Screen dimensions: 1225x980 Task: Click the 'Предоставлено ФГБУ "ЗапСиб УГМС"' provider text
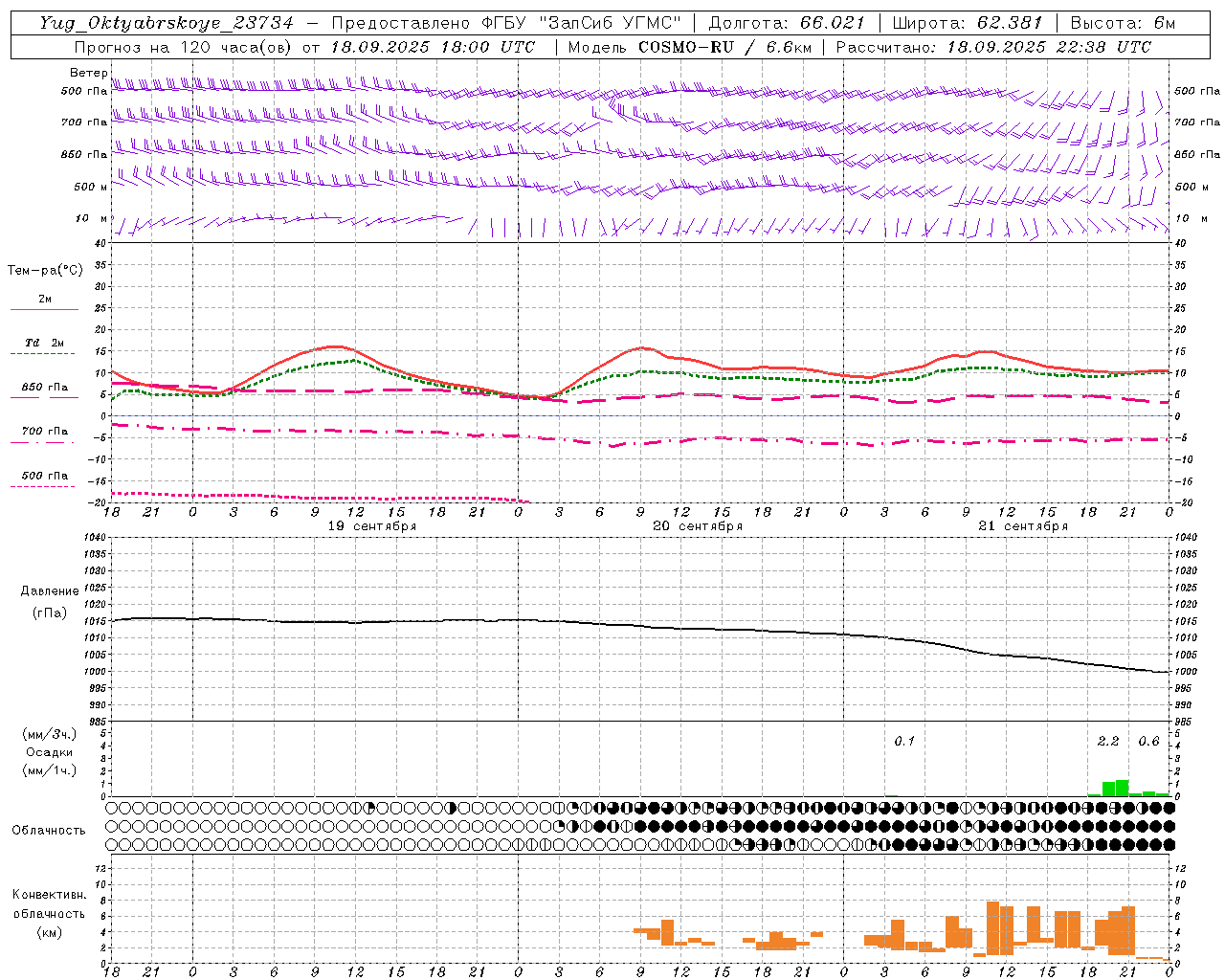507,23
